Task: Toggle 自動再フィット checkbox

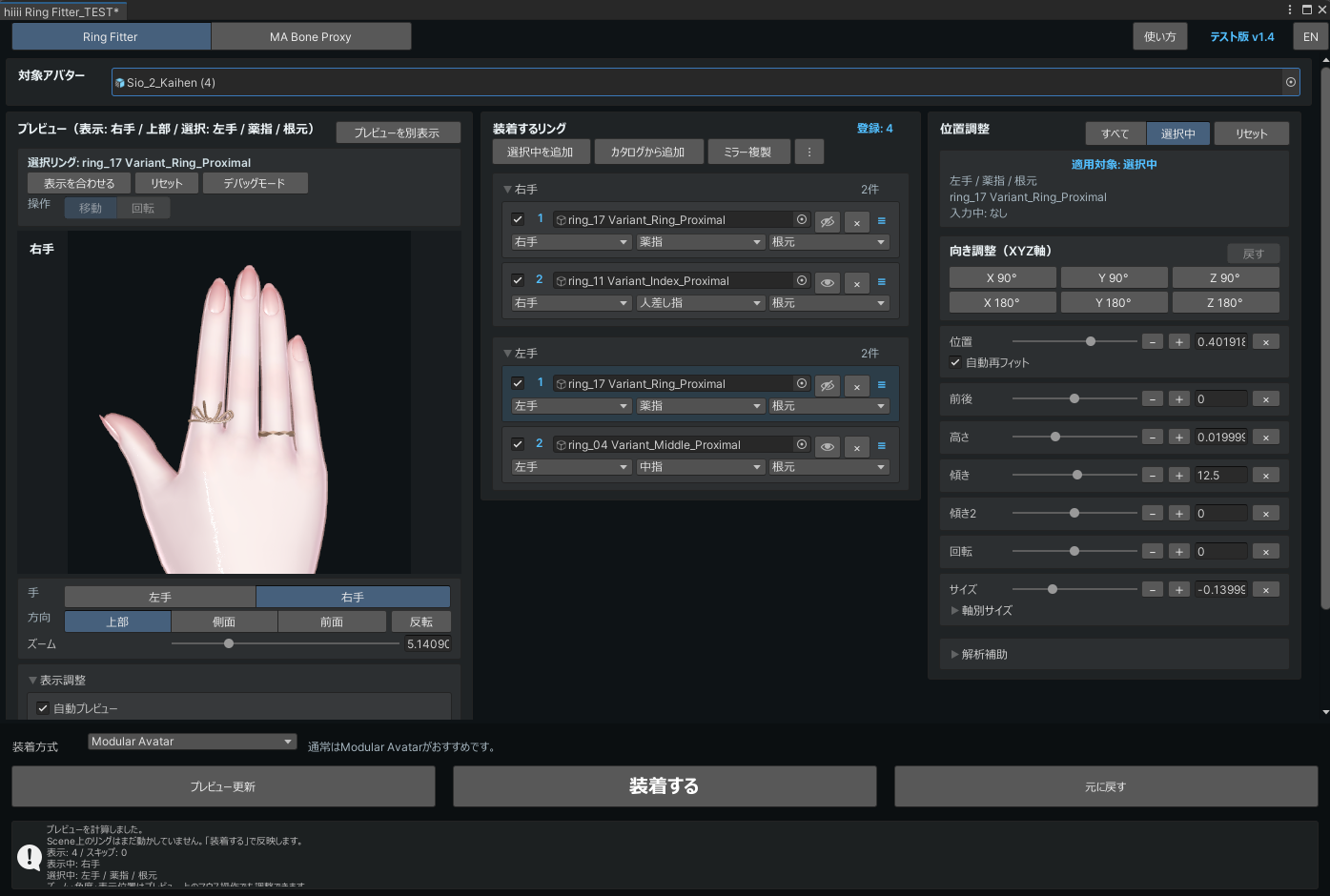Action: click(x=955, y=362)
